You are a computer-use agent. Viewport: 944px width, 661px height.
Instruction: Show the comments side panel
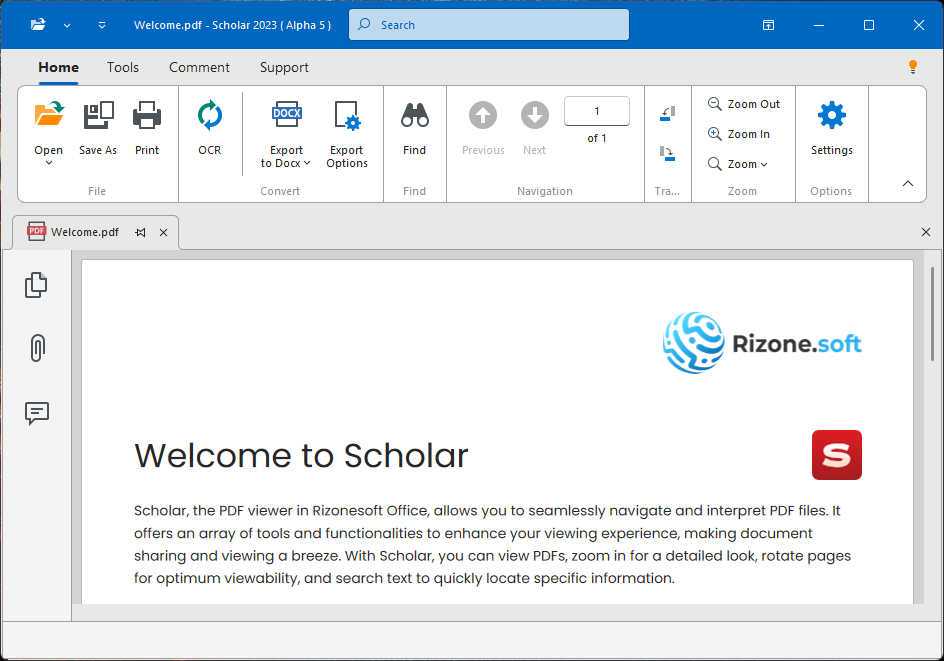tap(37, 414)
